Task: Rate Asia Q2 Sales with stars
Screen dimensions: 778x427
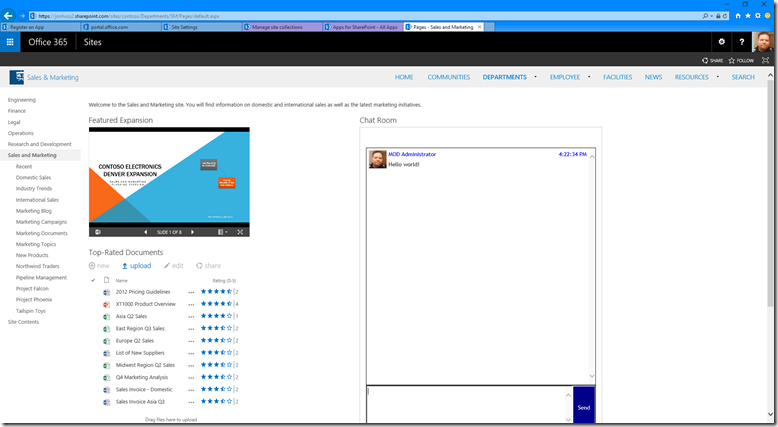Action: click(216, 316)
